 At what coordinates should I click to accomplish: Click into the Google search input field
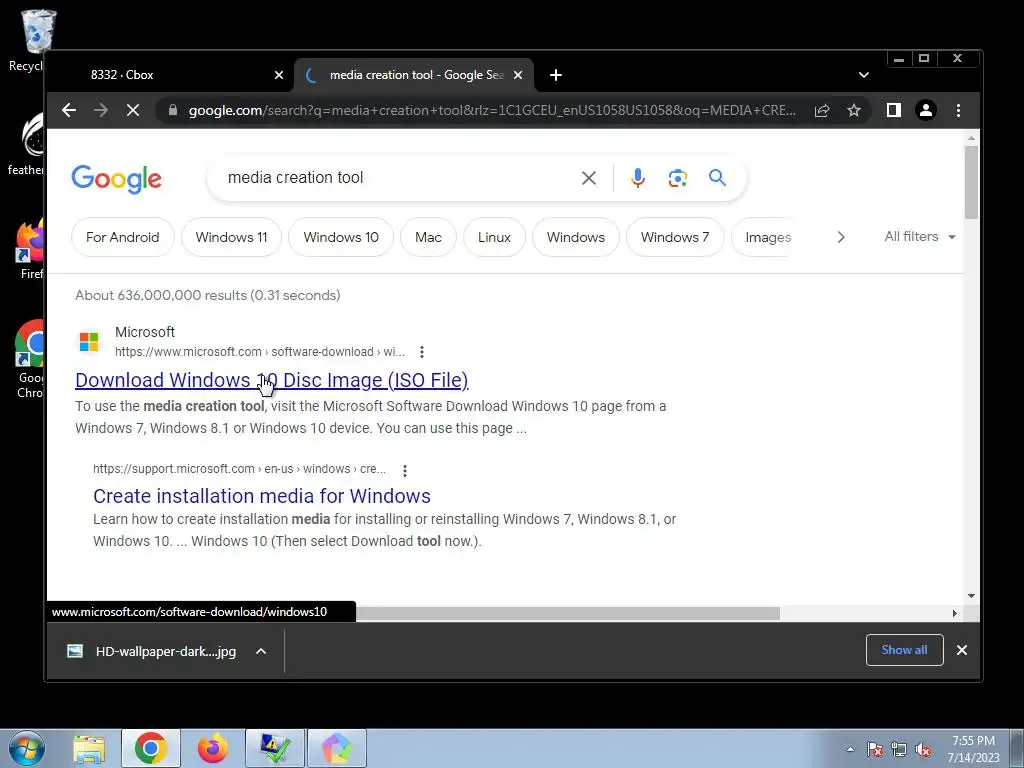(x=398, y=178)
